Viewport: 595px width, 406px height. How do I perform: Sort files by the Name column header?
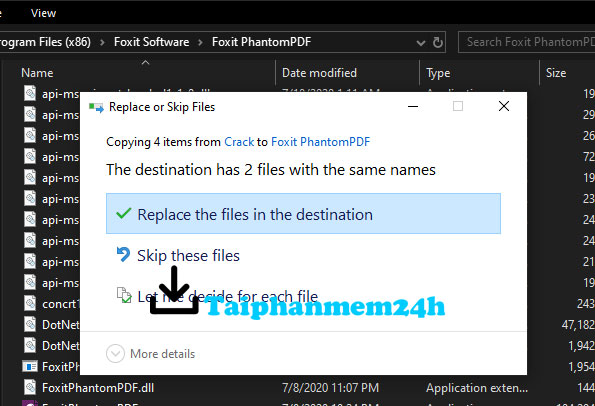[37, 72]
